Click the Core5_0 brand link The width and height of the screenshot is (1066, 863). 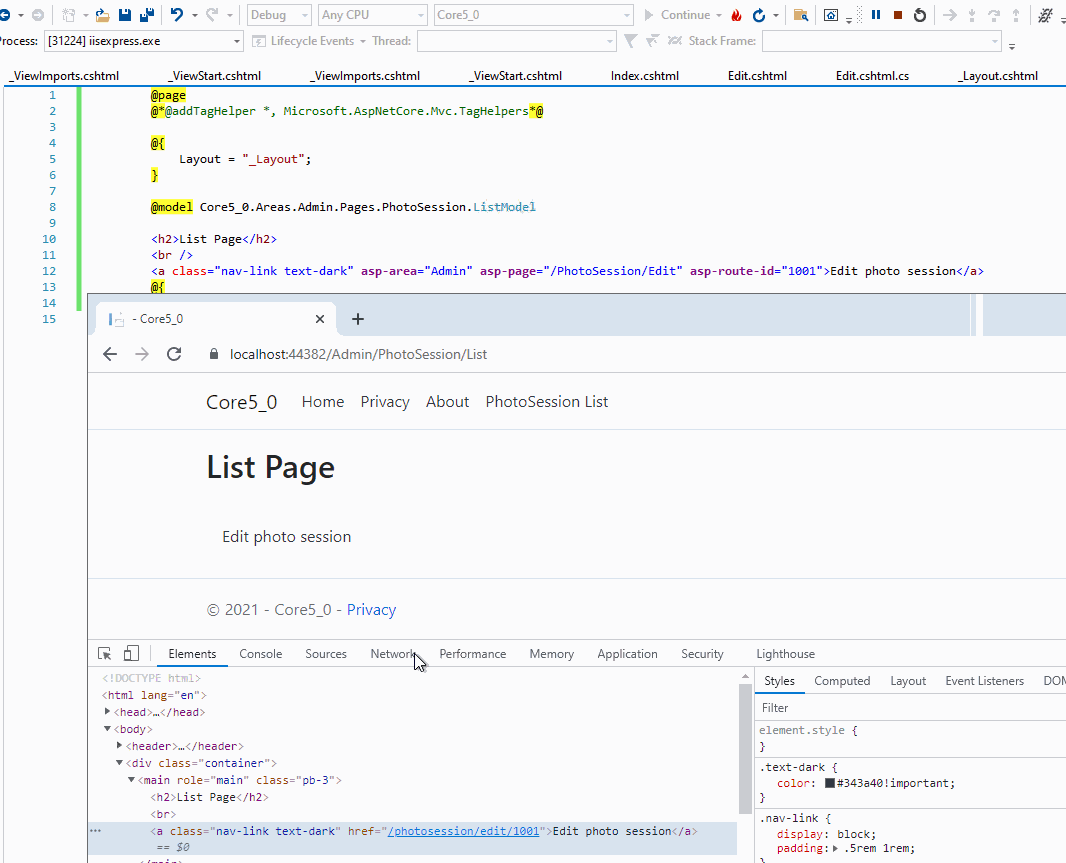point(241,402)
